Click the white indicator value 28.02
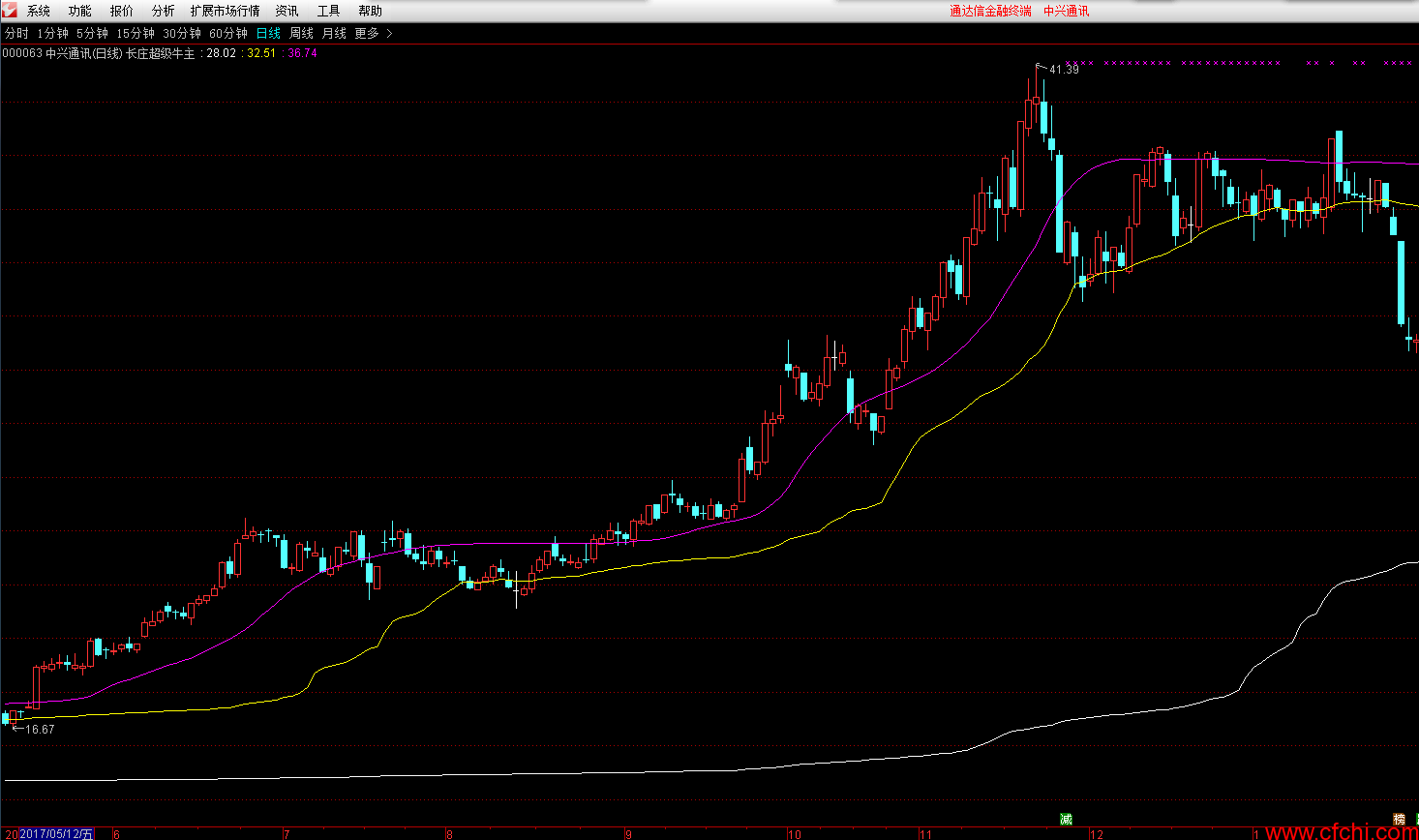The image size is (1419, 840). coord(222,53)
